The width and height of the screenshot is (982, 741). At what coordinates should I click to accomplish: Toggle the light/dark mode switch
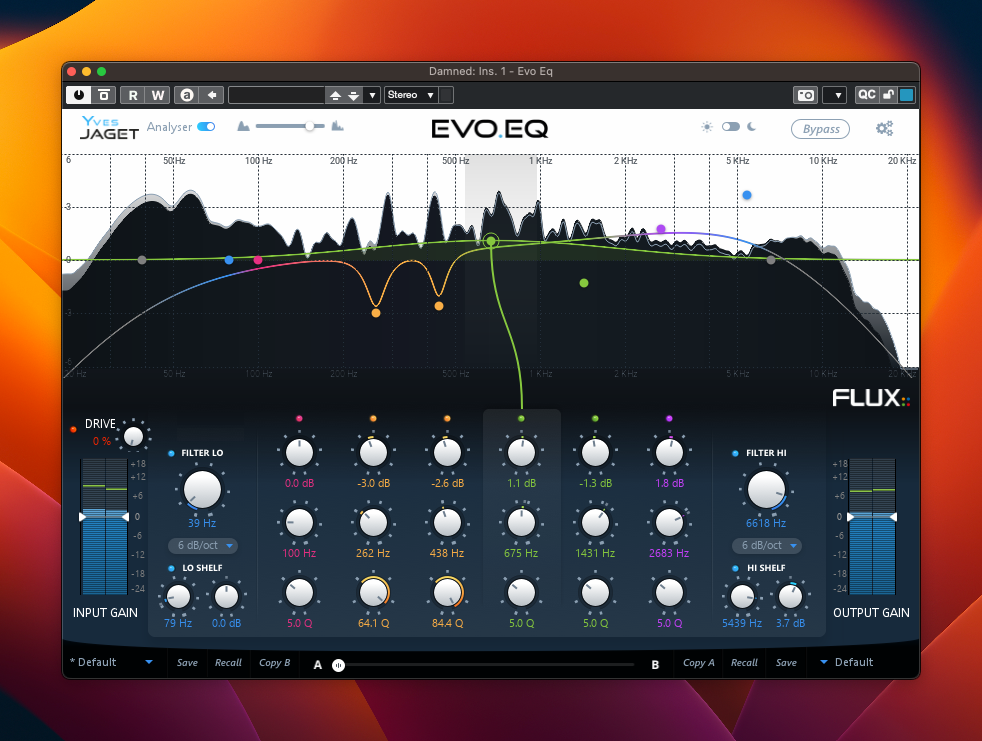tap(730, 127)
